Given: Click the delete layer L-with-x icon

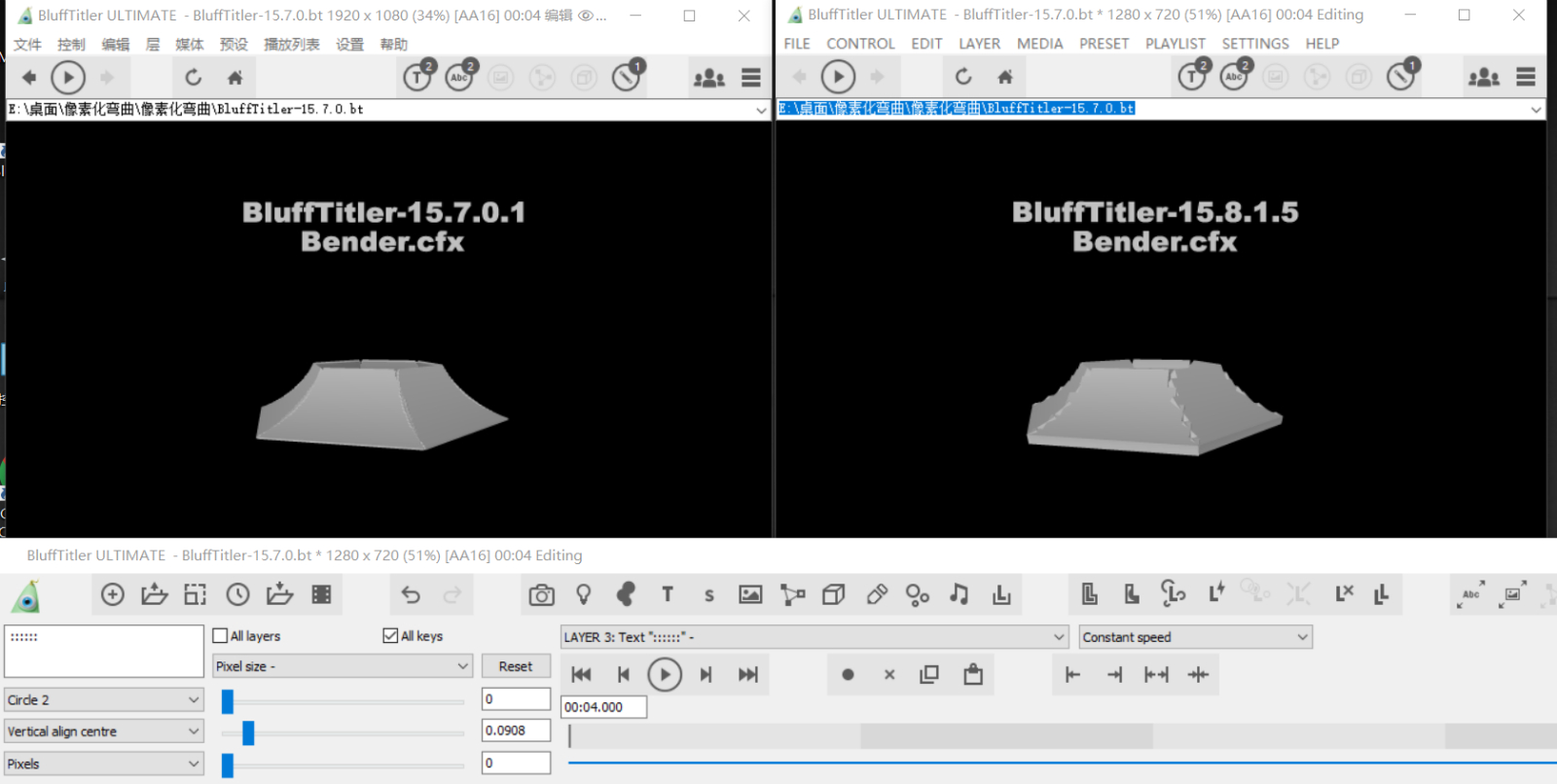Looking at the screenshot, I should click(1344, 593).
